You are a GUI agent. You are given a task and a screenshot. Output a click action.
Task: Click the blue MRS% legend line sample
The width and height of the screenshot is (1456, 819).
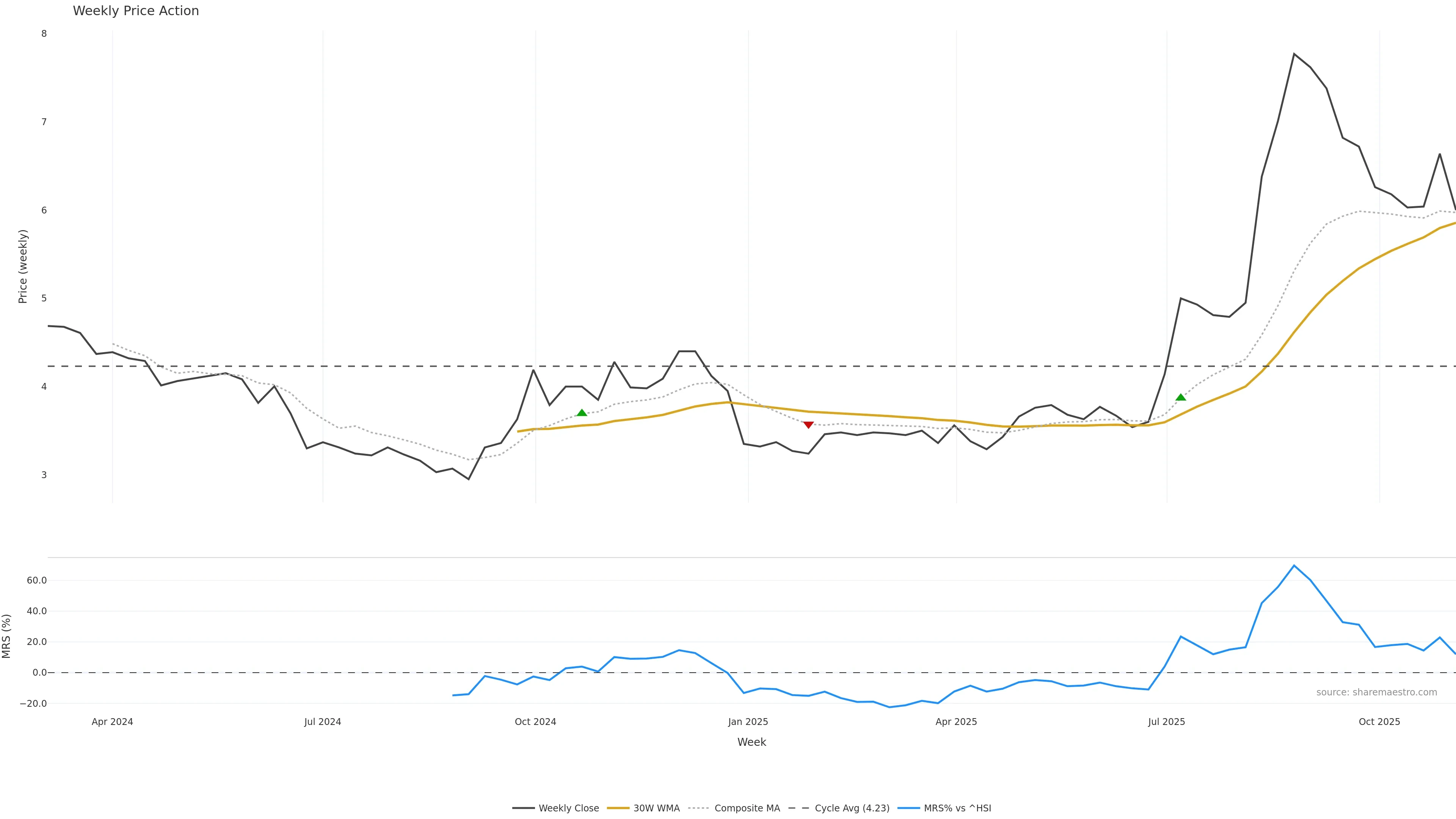(908, 808)
